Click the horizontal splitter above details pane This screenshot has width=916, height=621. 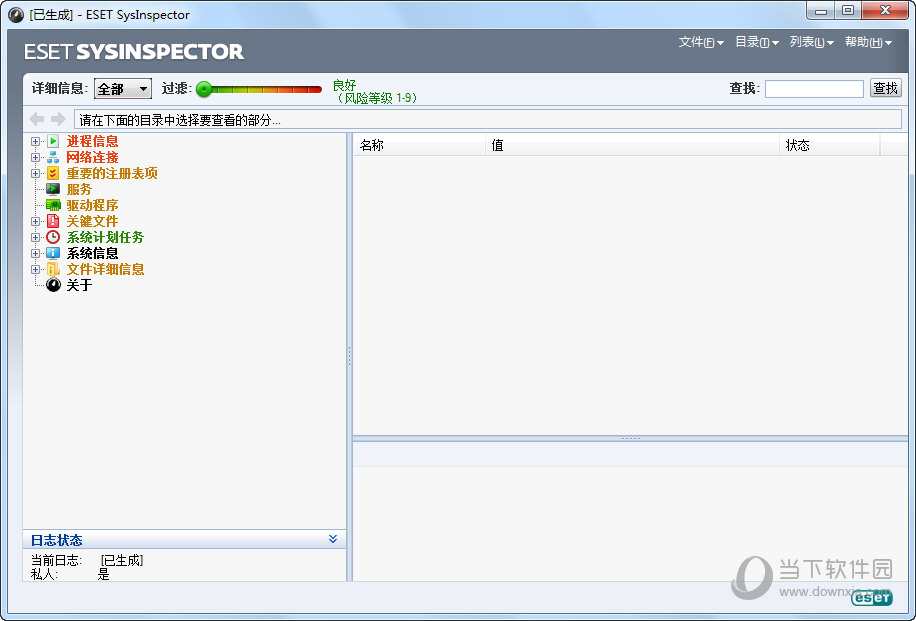pos(631,438)
